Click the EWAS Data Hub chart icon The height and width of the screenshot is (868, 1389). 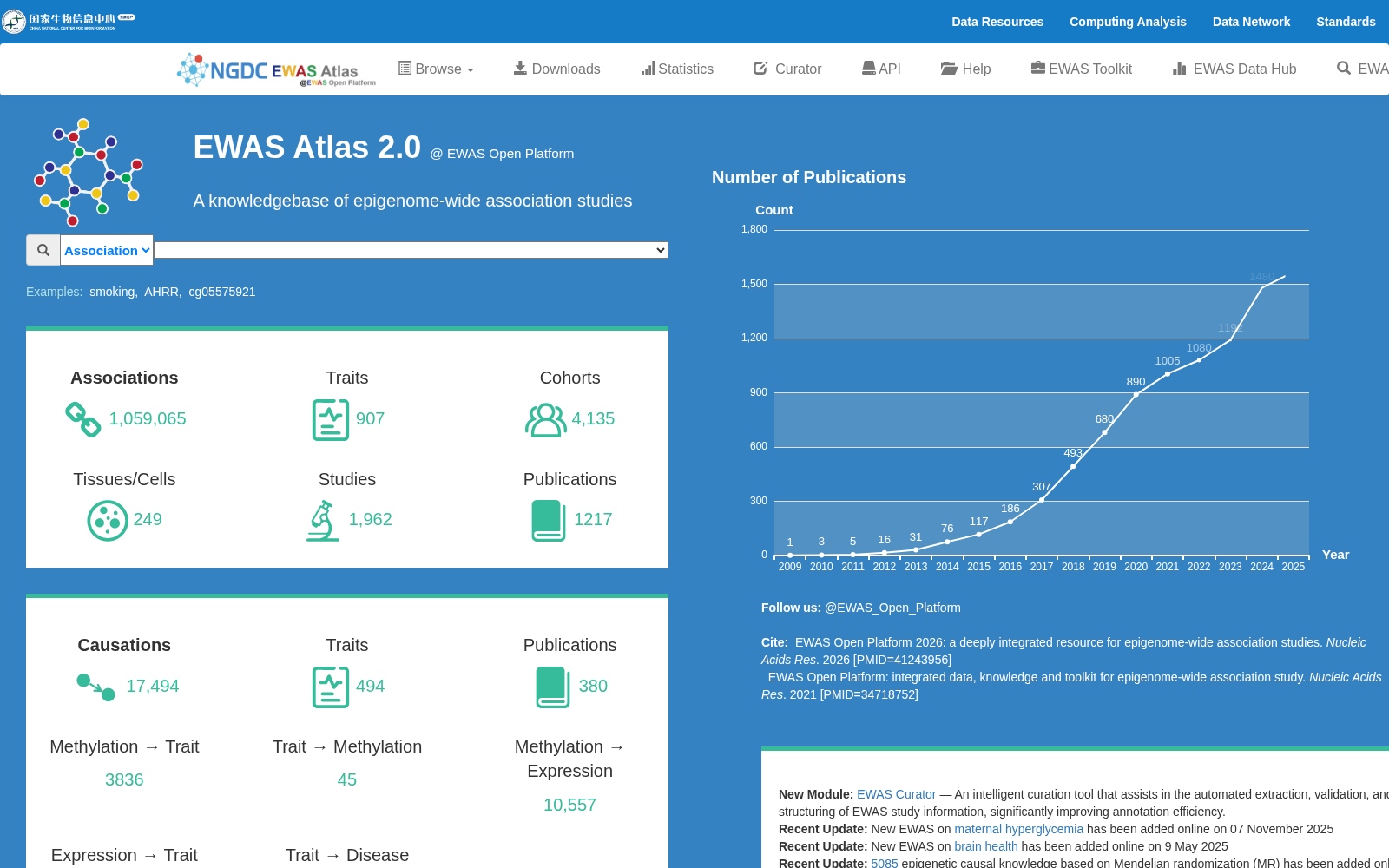coord(1180,68)
